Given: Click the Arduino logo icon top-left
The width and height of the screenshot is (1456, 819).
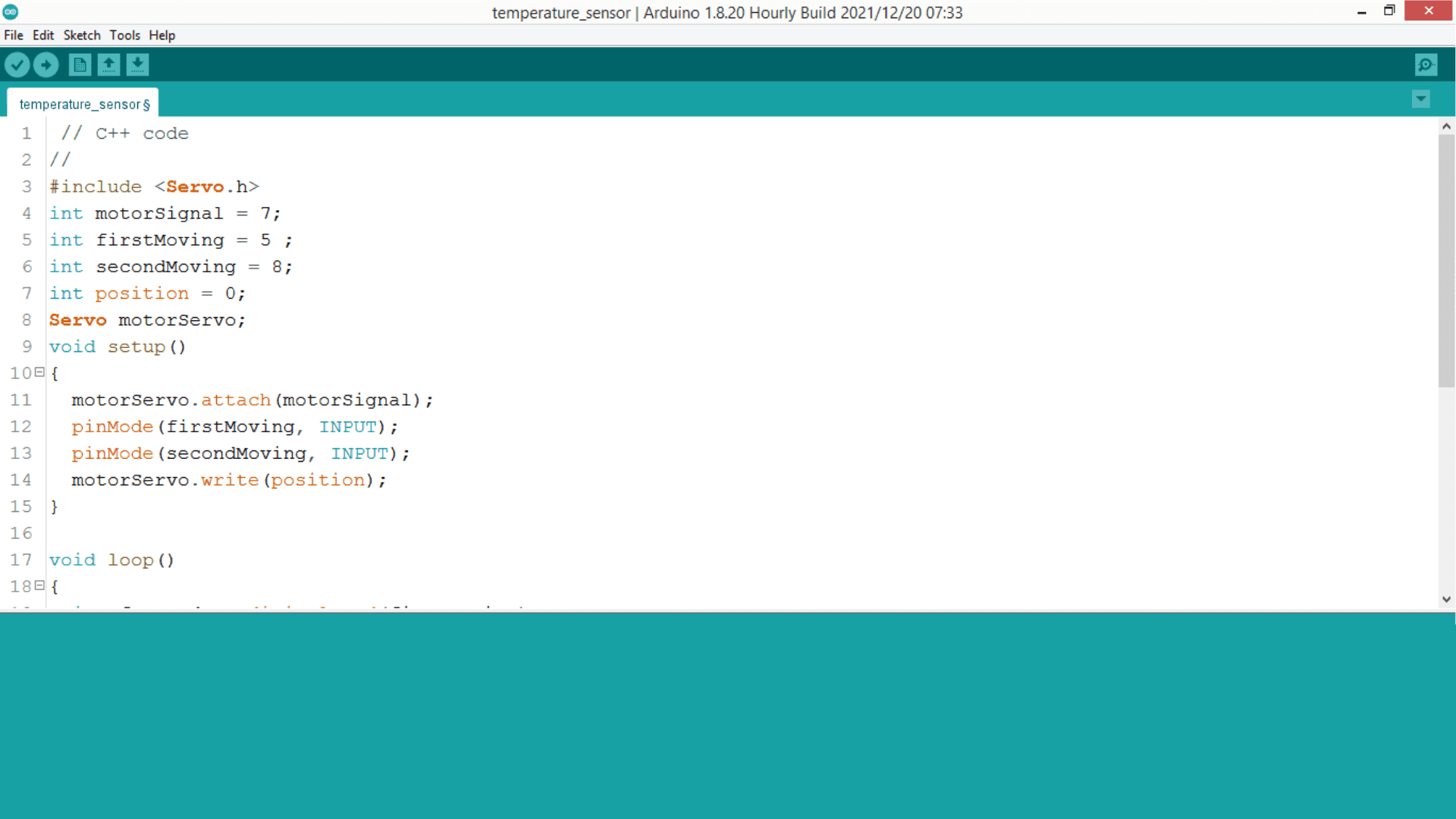Looking at the screenshot, I should [10, 11].
